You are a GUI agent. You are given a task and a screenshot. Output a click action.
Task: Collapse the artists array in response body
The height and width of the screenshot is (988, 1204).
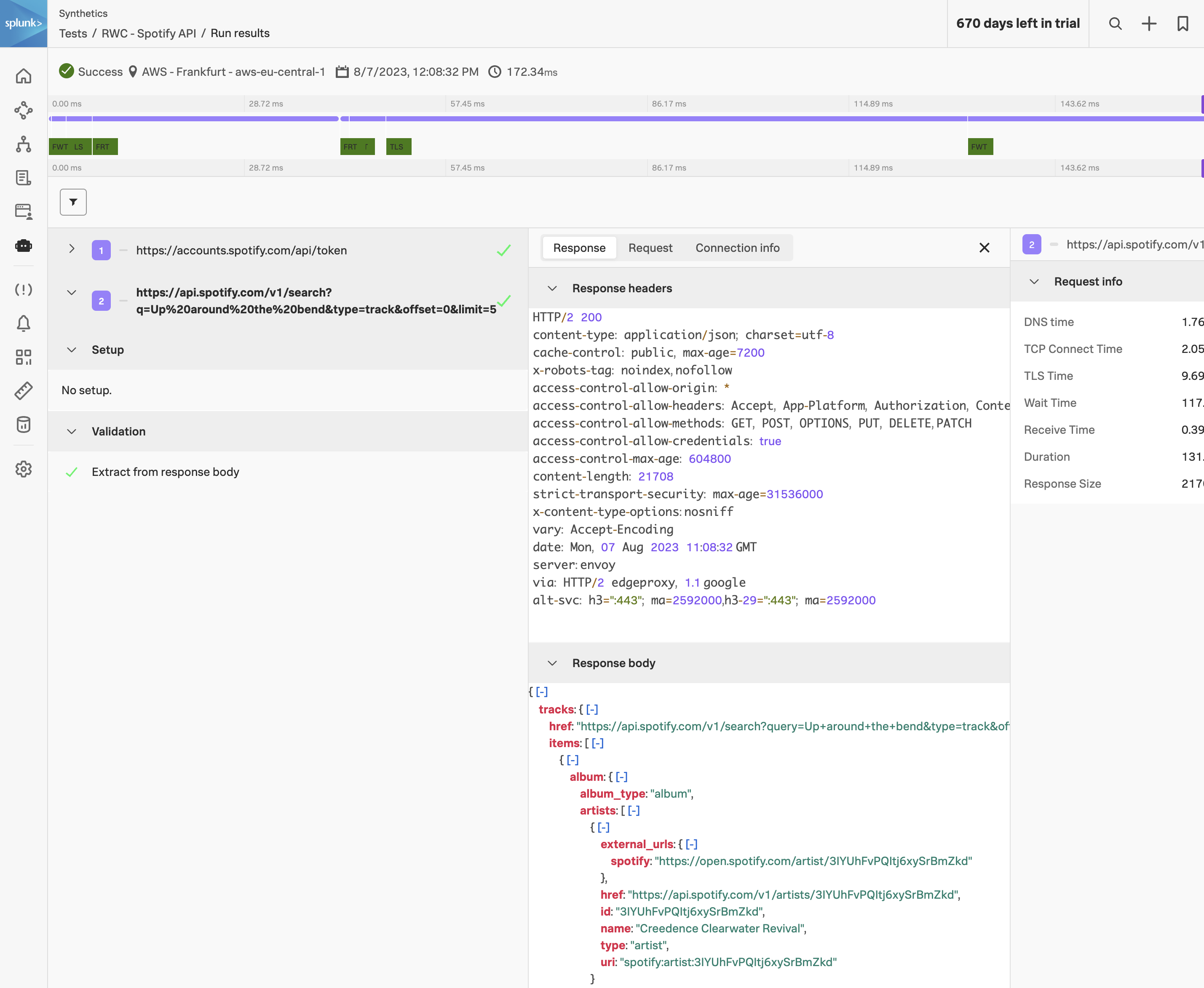(633, 810)
